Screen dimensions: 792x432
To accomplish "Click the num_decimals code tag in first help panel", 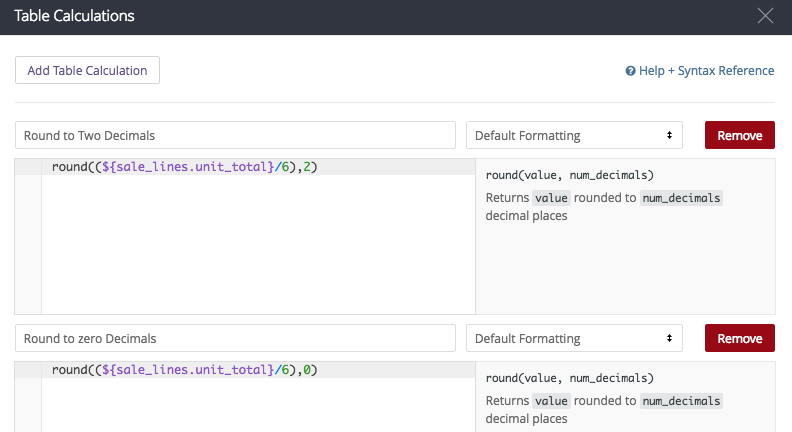I will tap(681, 198).
